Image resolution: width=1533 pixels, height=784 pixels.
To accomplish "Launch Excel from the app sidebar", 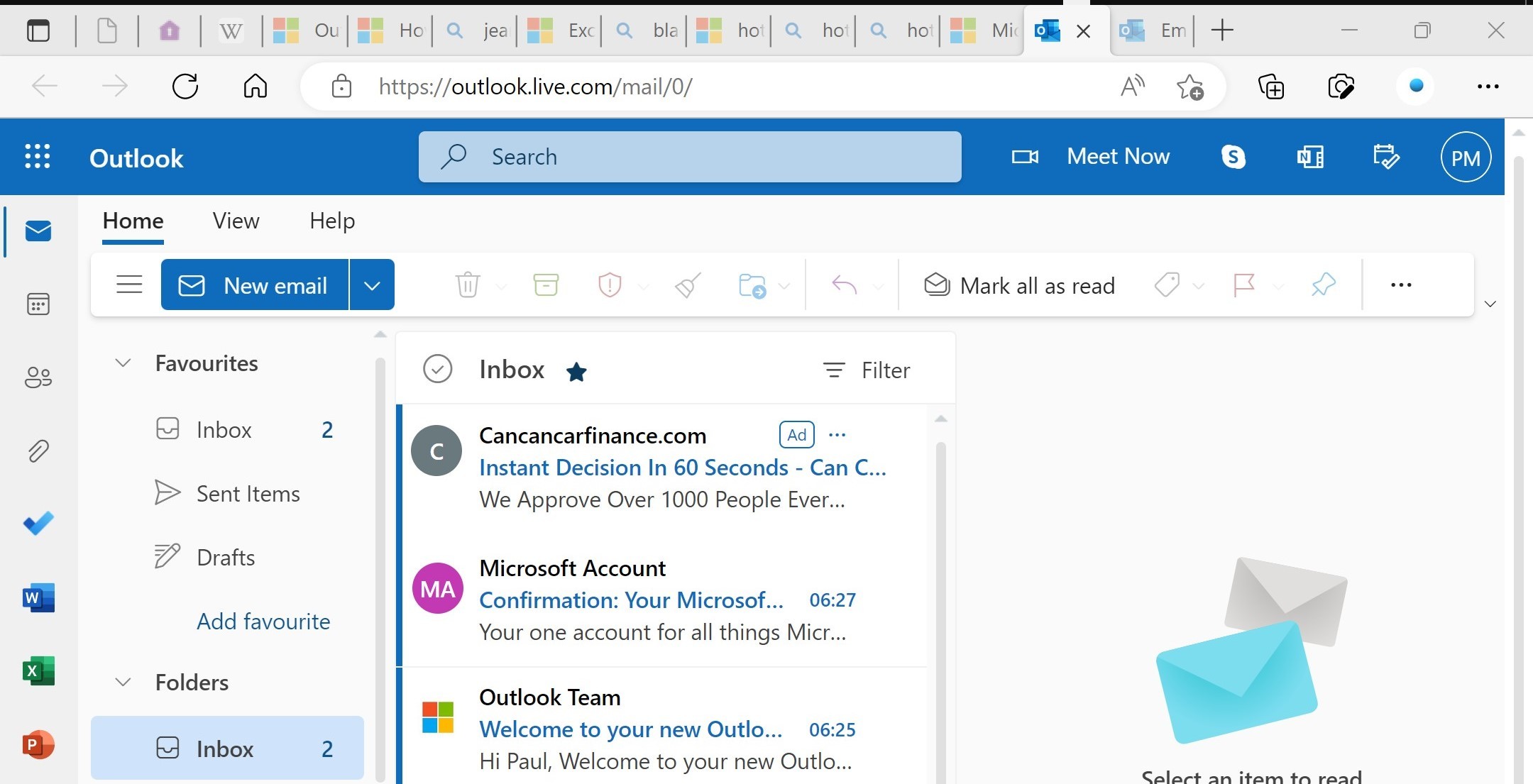I will pyautogui.click(x=38, y=670).
